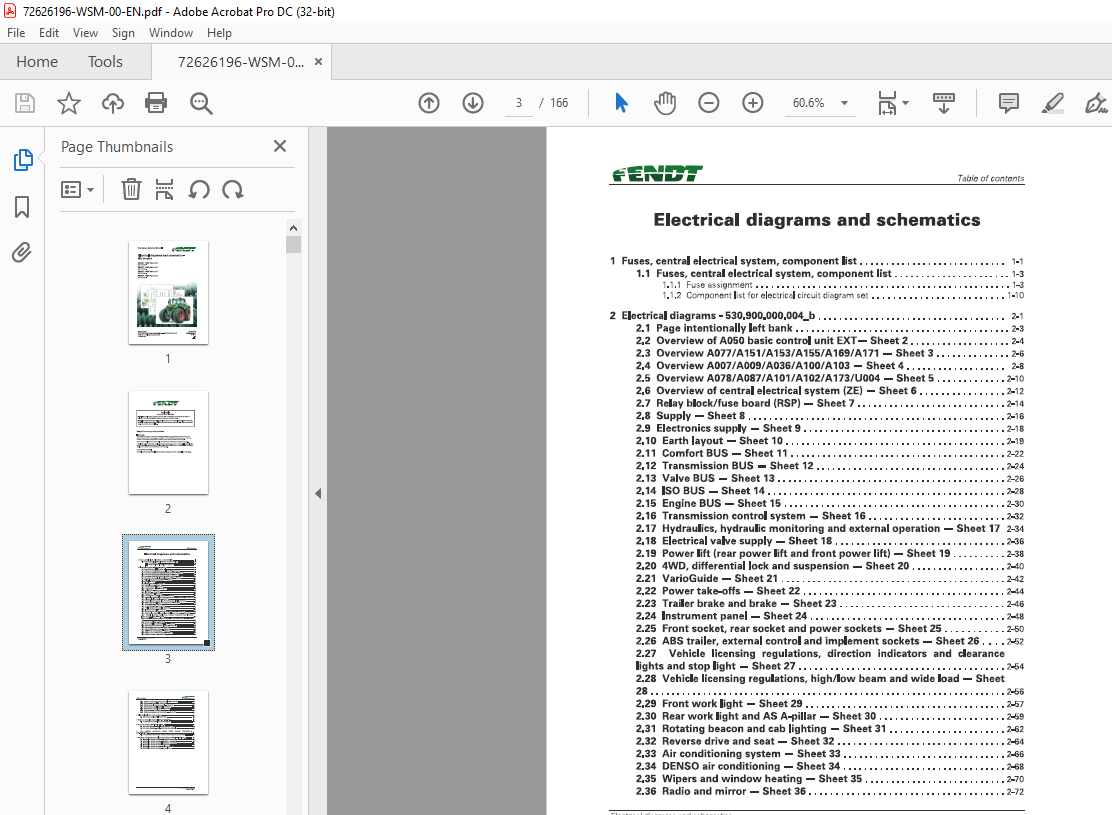
Task: Rotate page clockwise
Action: tap(233, 190)
